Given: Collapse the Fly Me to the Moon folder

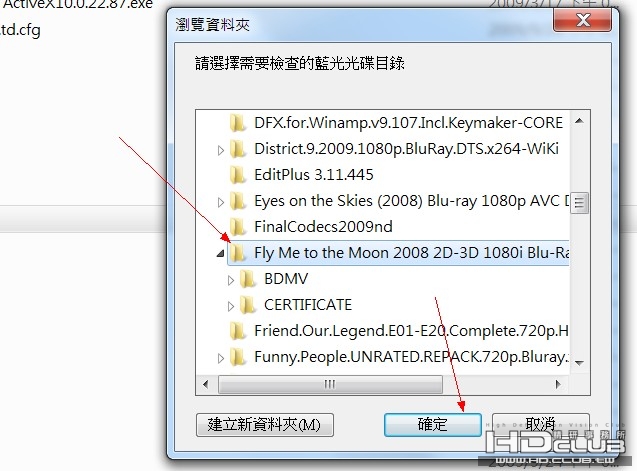Looking at the screenshot, I should click(x=221, y=254).
